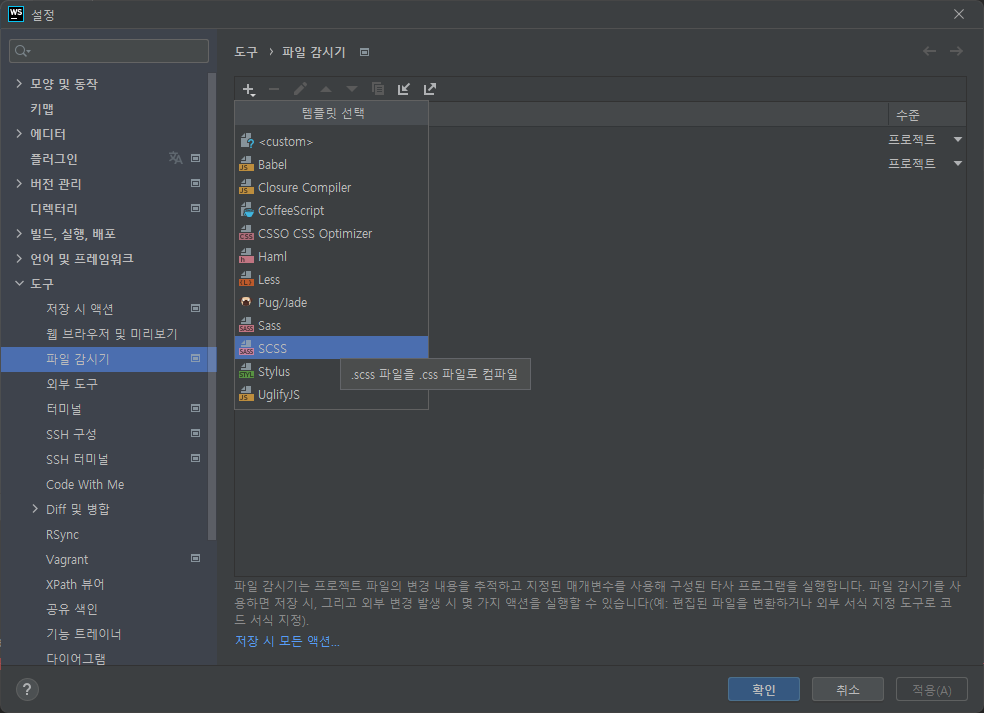
Task: Open XPath 뷰어 settings
Action: coord(75,584)
